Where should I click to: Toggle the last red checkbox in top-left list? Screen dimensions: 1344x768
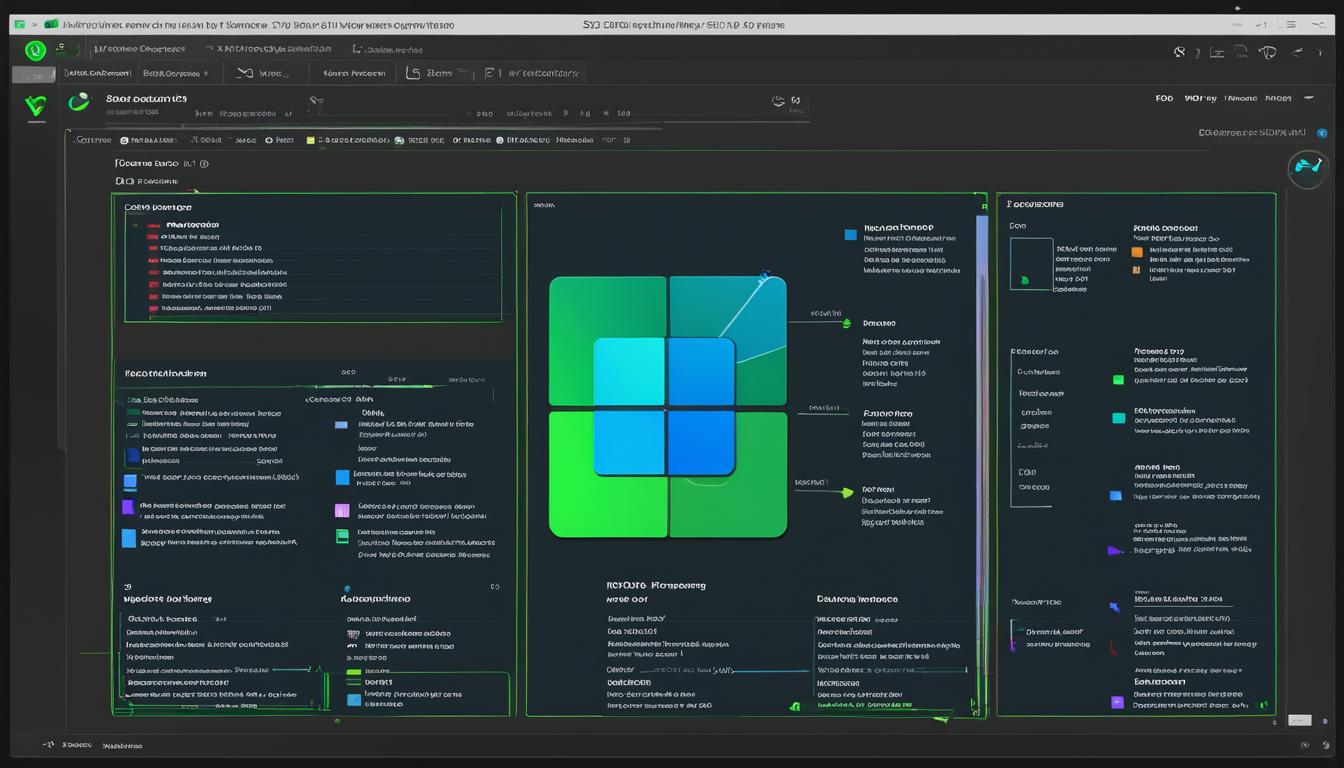coord(153,309)
